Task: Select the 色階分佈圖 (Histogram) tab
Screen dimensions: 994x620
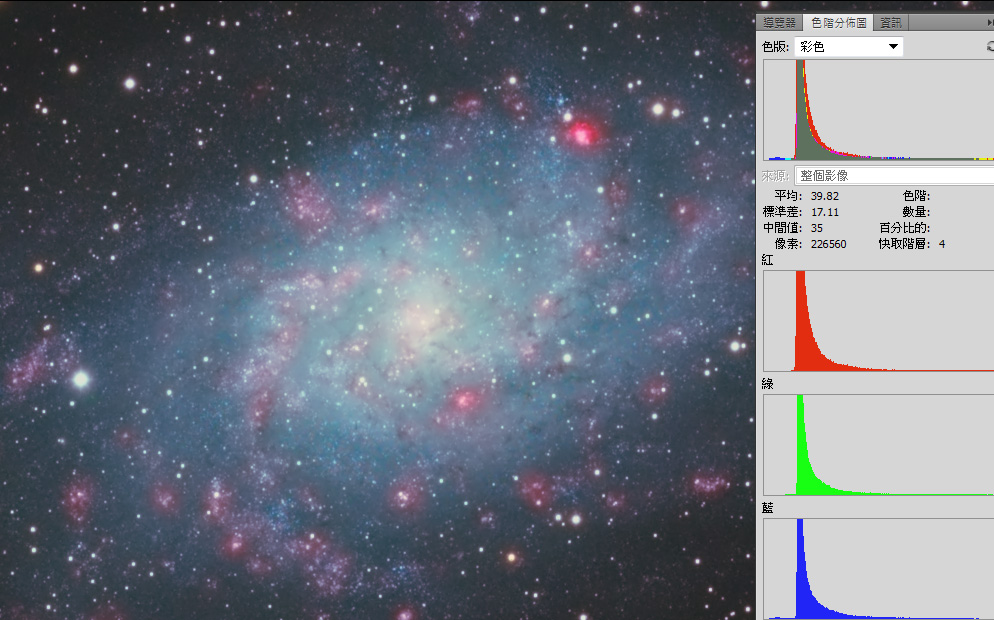Action: tap(838, 22)
